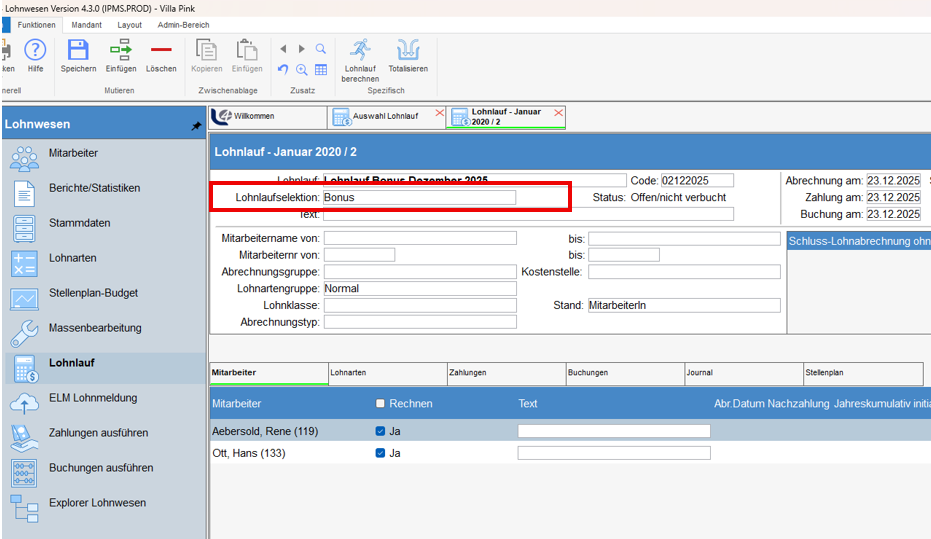Close the Auswahl Lohnlauf document tab
931x539 pixels.
pos(439,113)
